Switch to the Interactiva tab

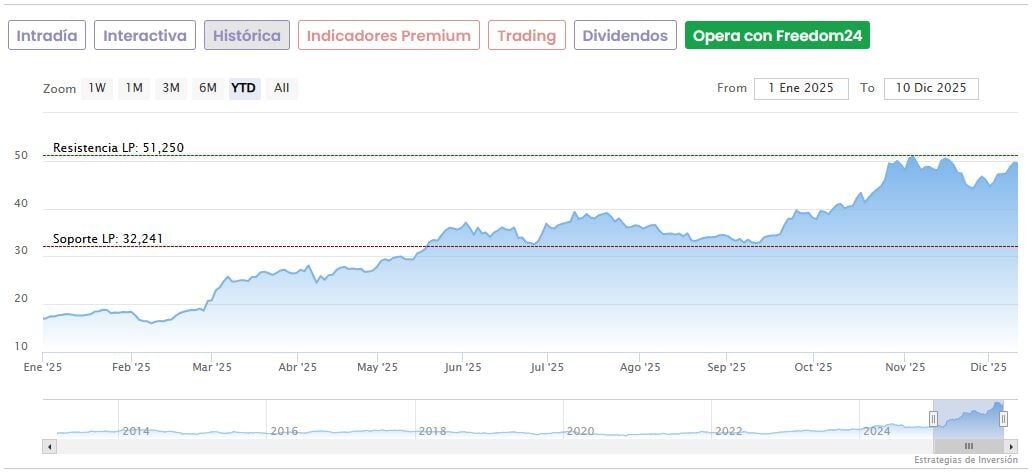[x=145, y=36]
